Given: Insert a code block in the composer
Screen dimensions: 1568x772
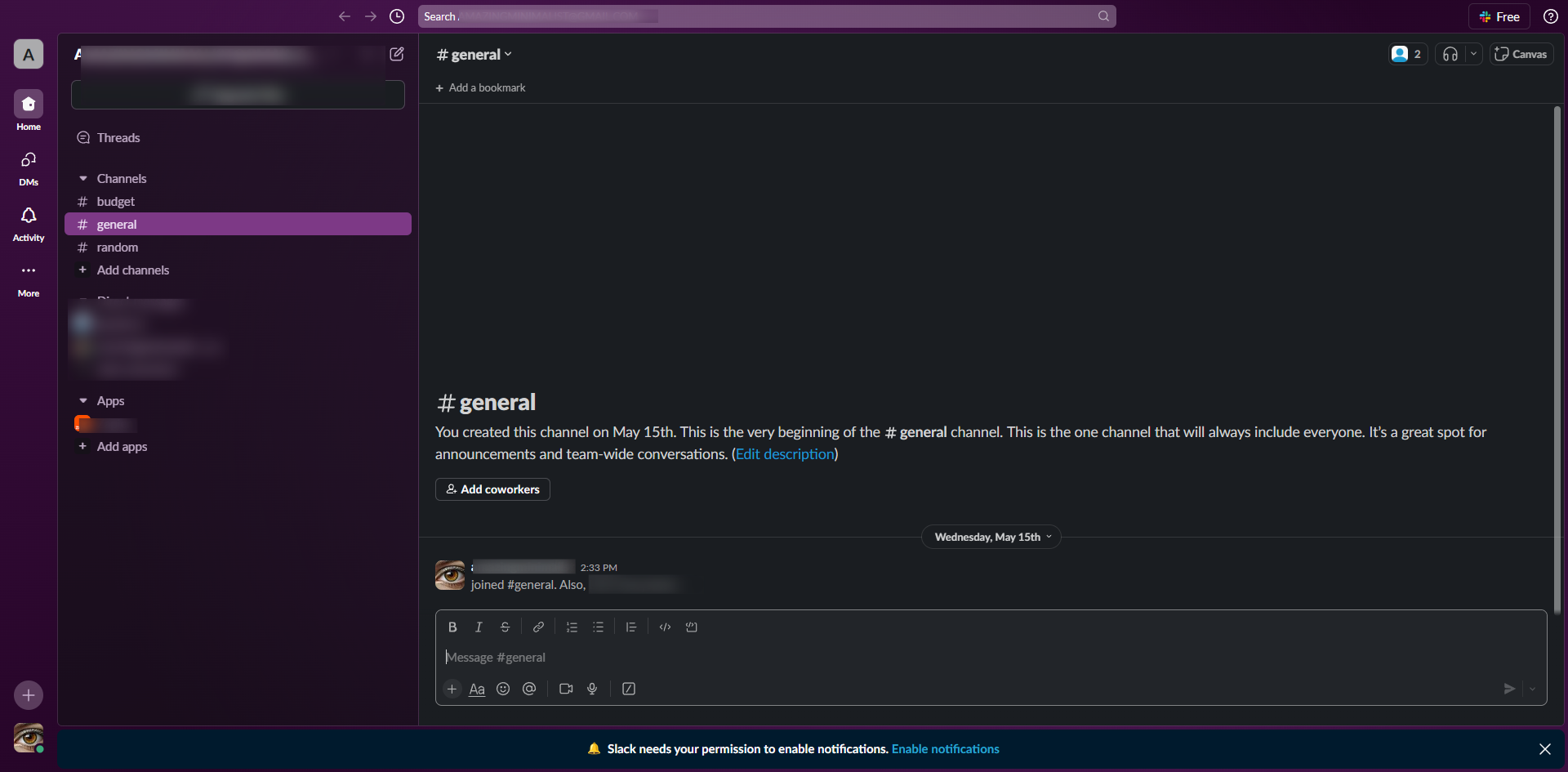Looking at the screenshot, I should [692, 627].
